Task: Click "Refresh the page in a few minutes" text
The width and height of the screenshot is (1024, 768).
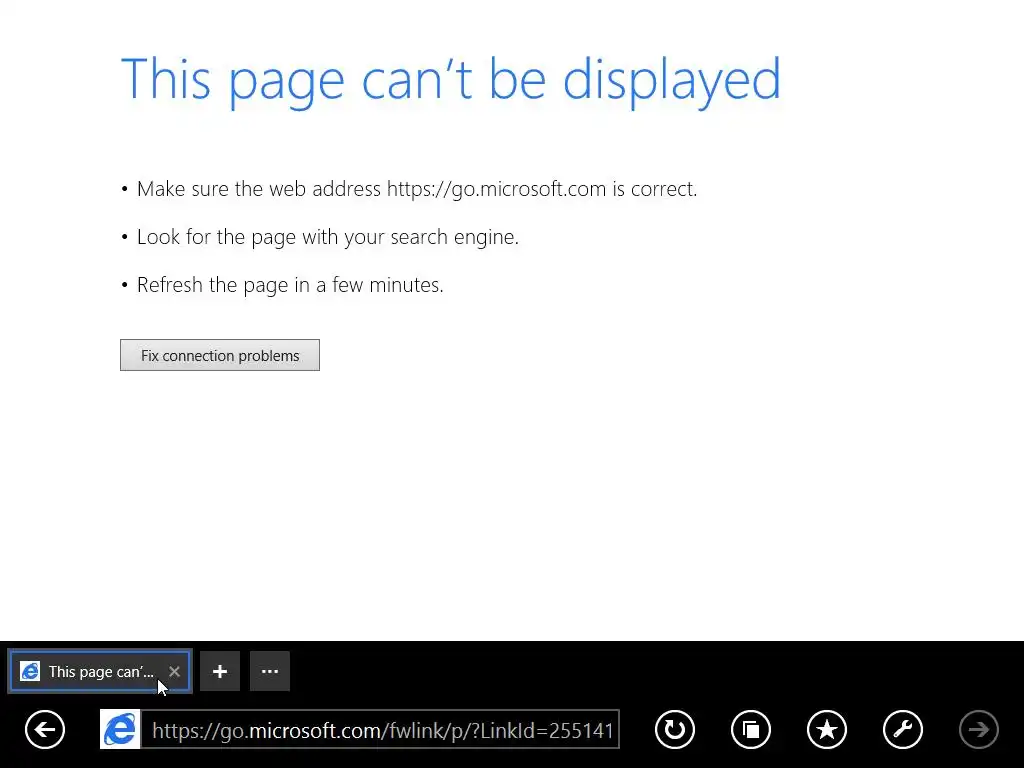Action: click(290, 285)
